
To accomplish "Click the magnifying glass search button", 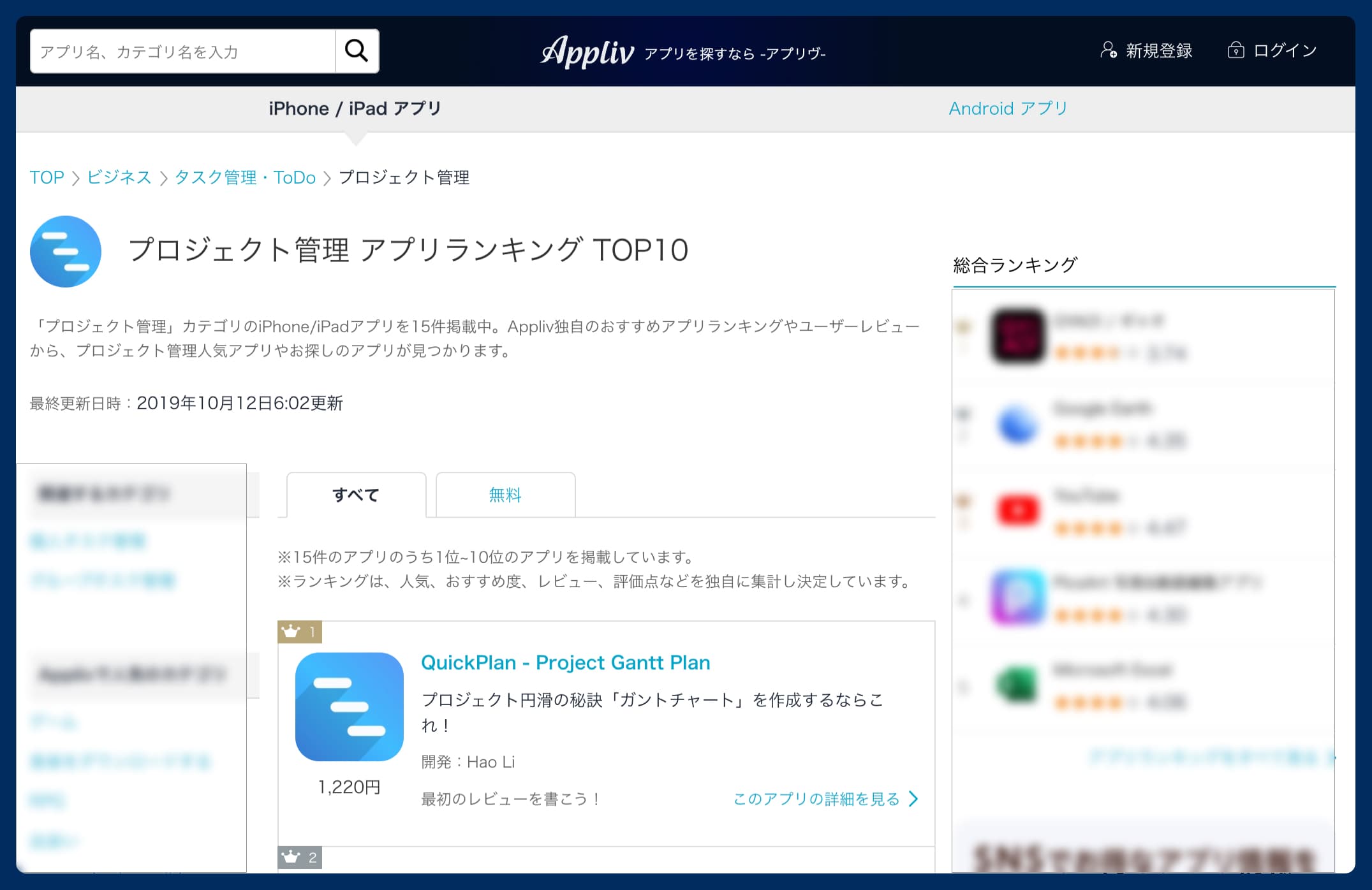I will [357, 51].
